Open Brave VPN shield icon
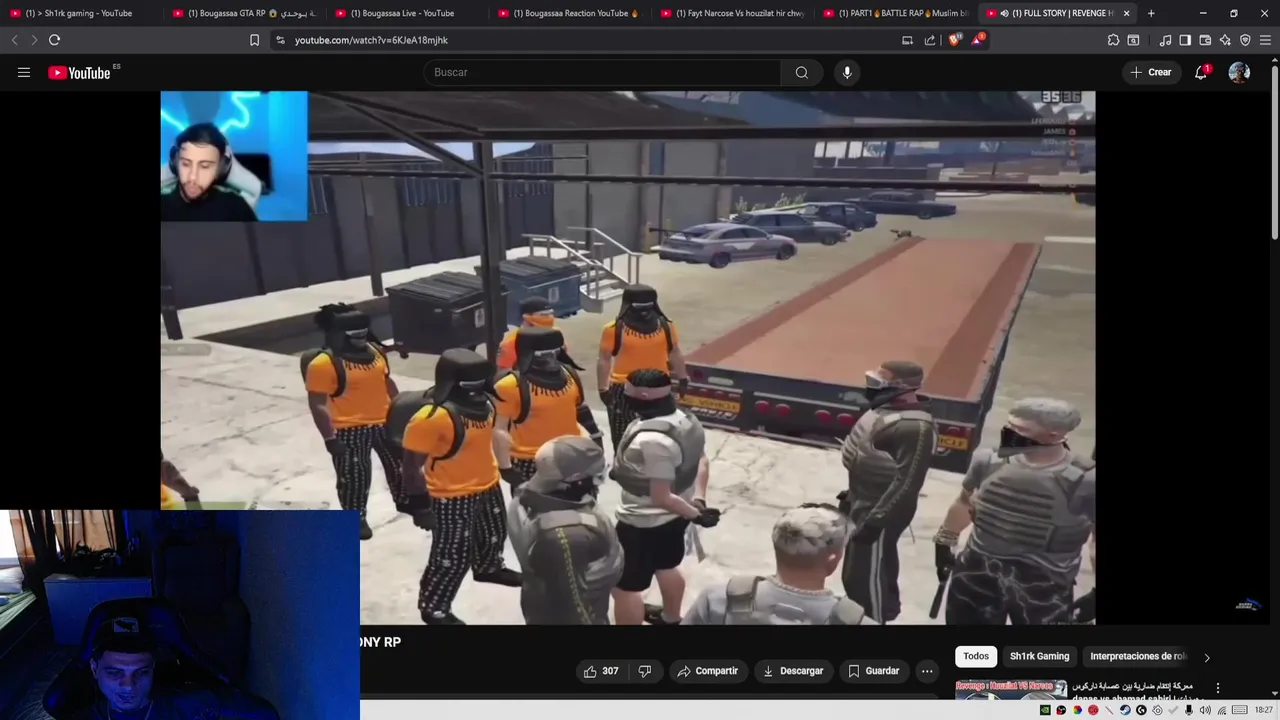Screen dimensions: 1280x720 pos(1245,40)
